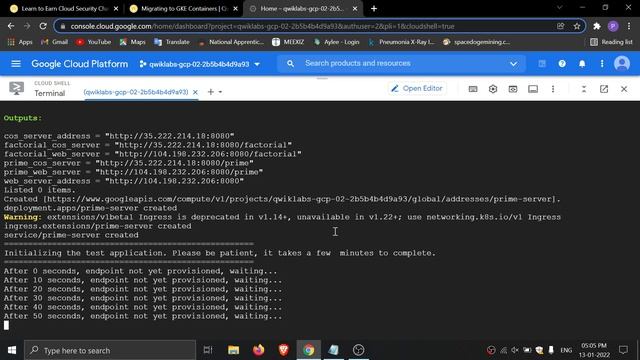640x360 pixels.
Task: Open OBS Studio from the taskbar
Action: 358,350
